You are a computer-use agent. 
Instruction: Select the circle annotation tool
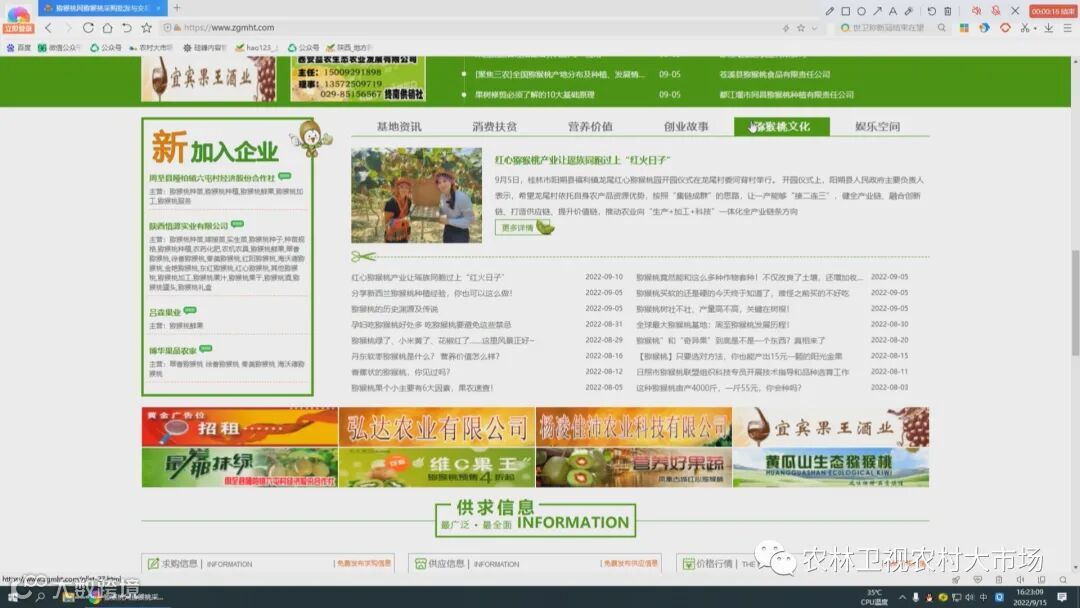(x=861, y=11)
